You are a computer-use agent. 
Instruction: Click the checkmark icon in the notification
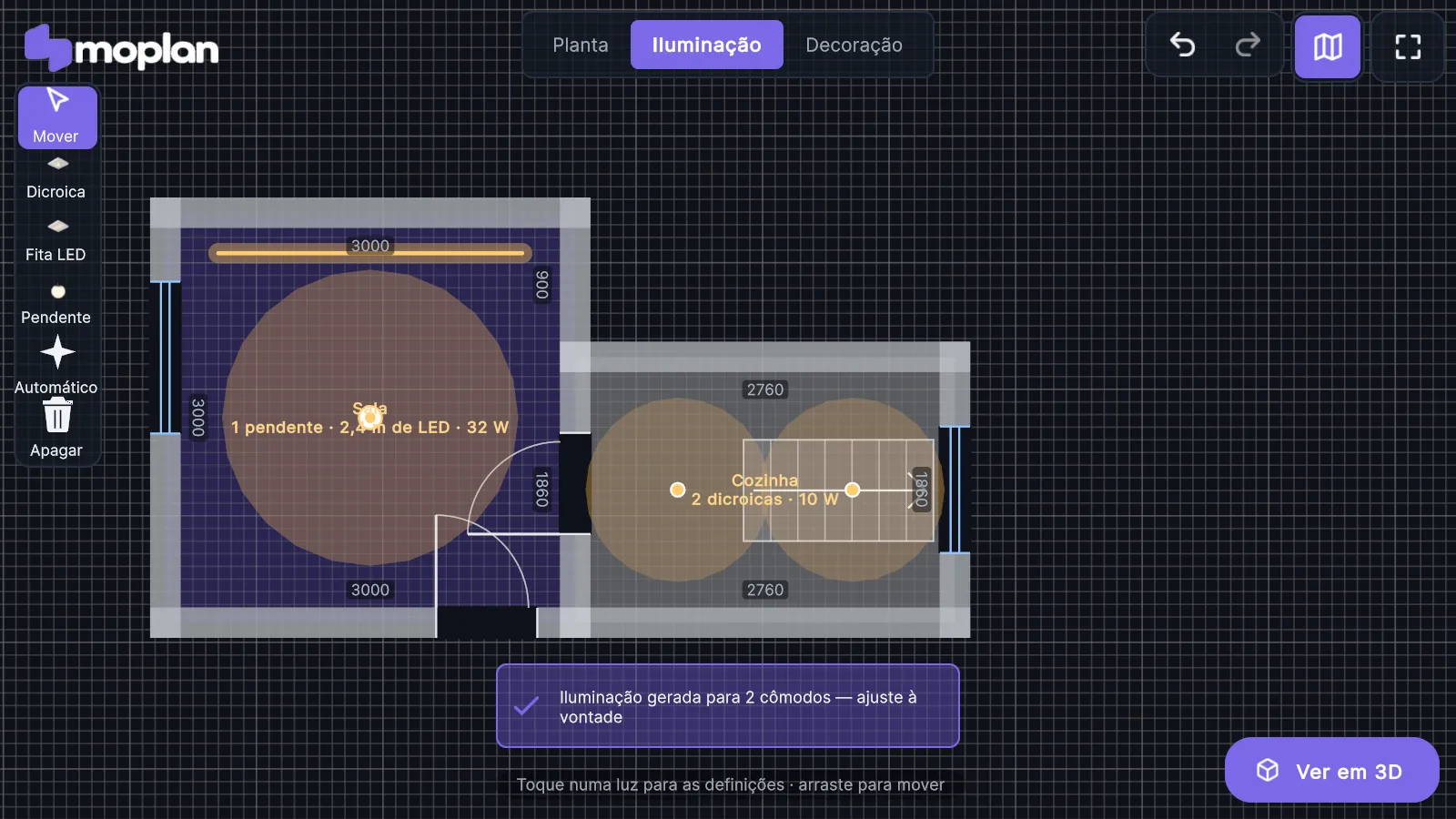point(526,706)
